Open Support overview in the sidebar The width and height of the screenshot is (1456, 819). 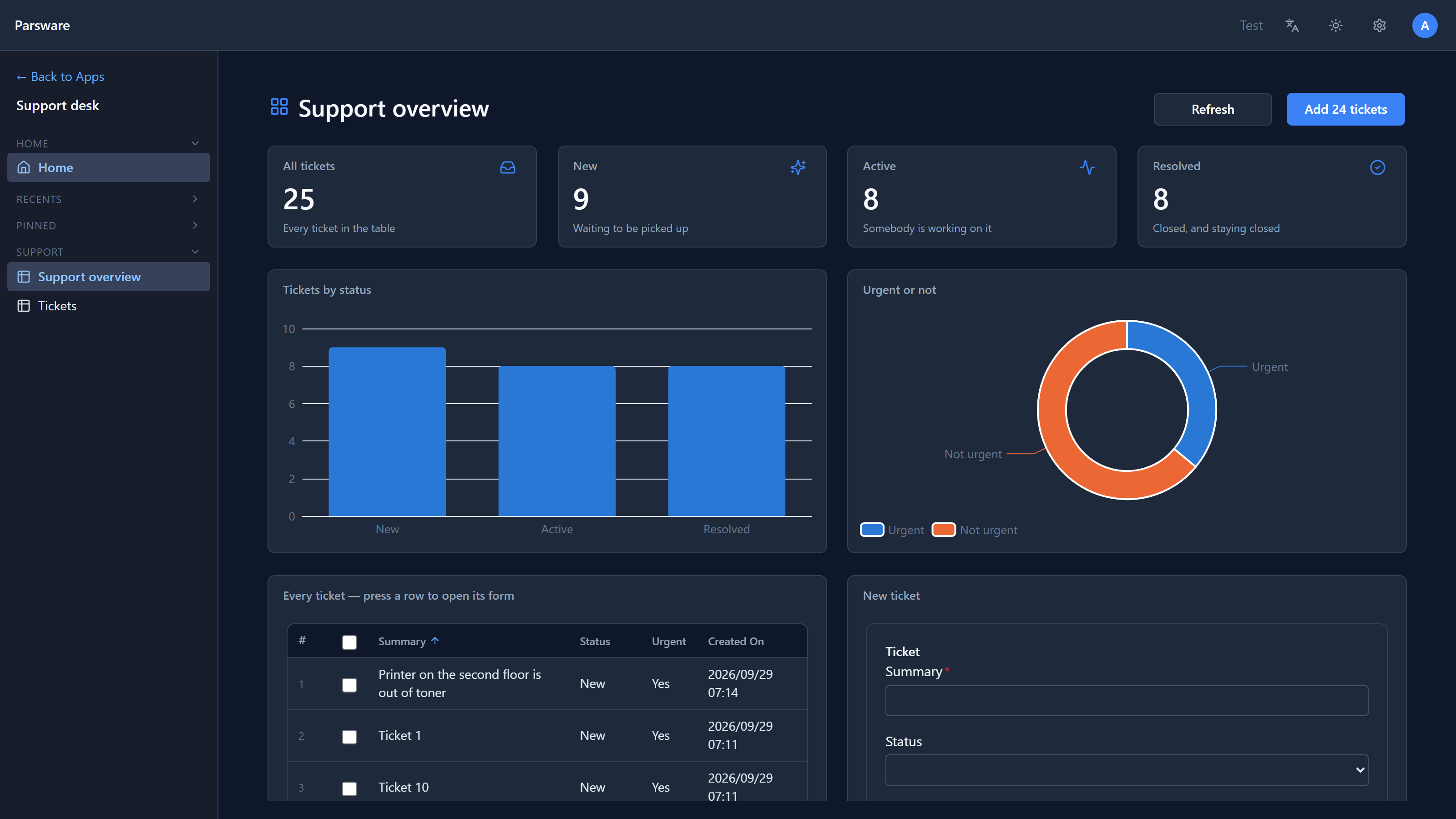click(109, 277)
